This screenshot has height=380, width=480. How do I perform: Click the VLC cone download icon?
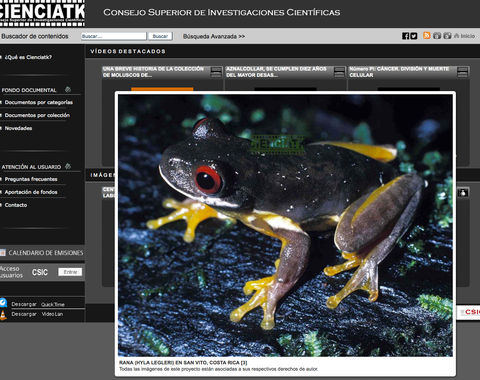click(3, 315)
